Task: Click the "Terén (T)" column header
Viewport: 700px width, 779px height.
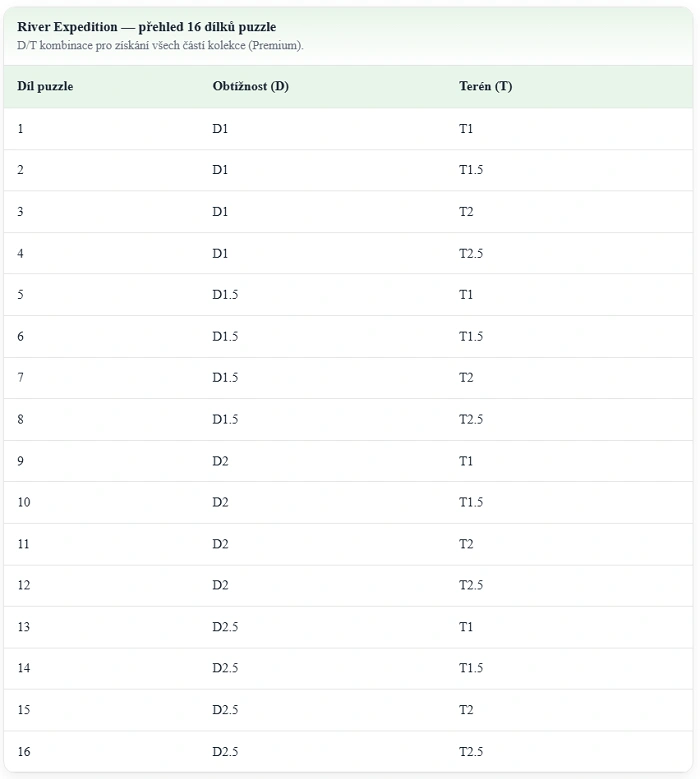Action: point(485,86)
